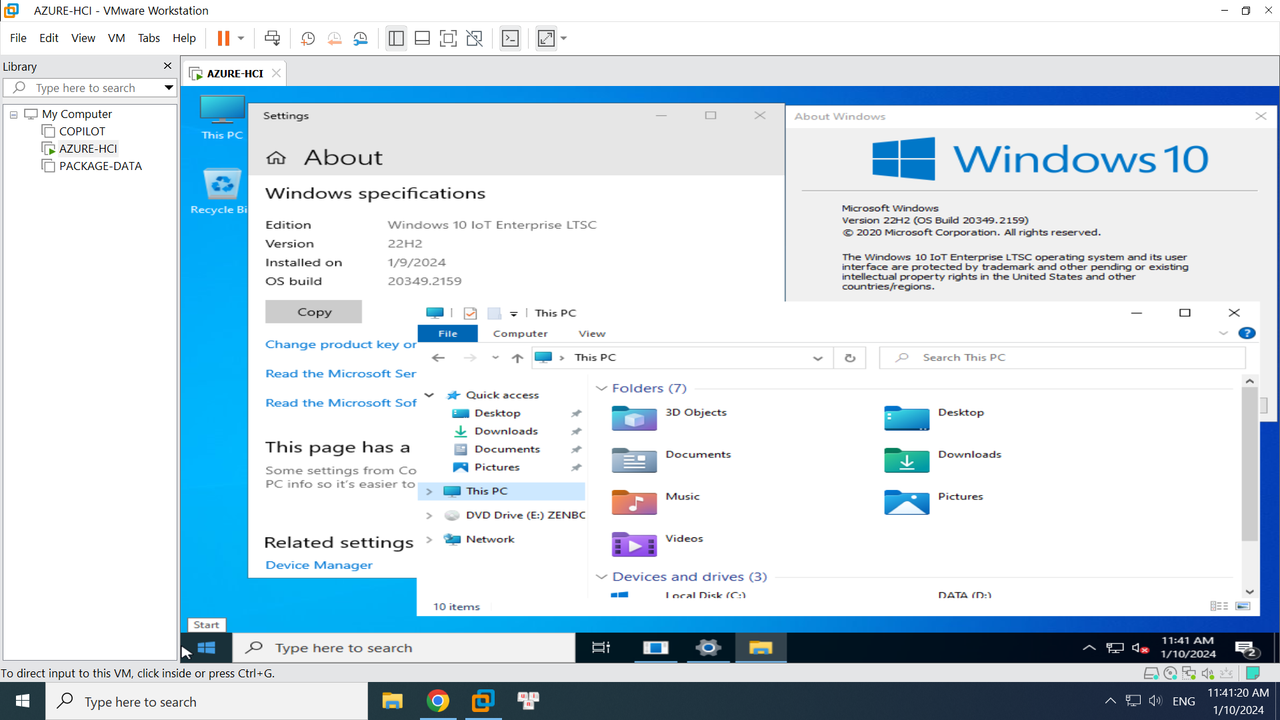Open the Library search filter dropdown
The image size is (1280, 720).
[x=168, y=88]
